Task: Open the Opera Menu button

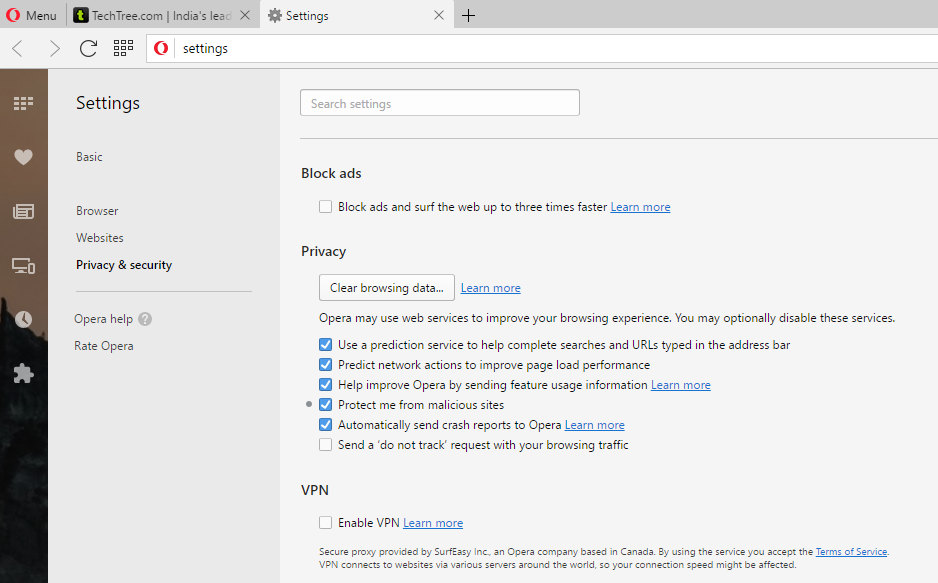Action: 31,16
